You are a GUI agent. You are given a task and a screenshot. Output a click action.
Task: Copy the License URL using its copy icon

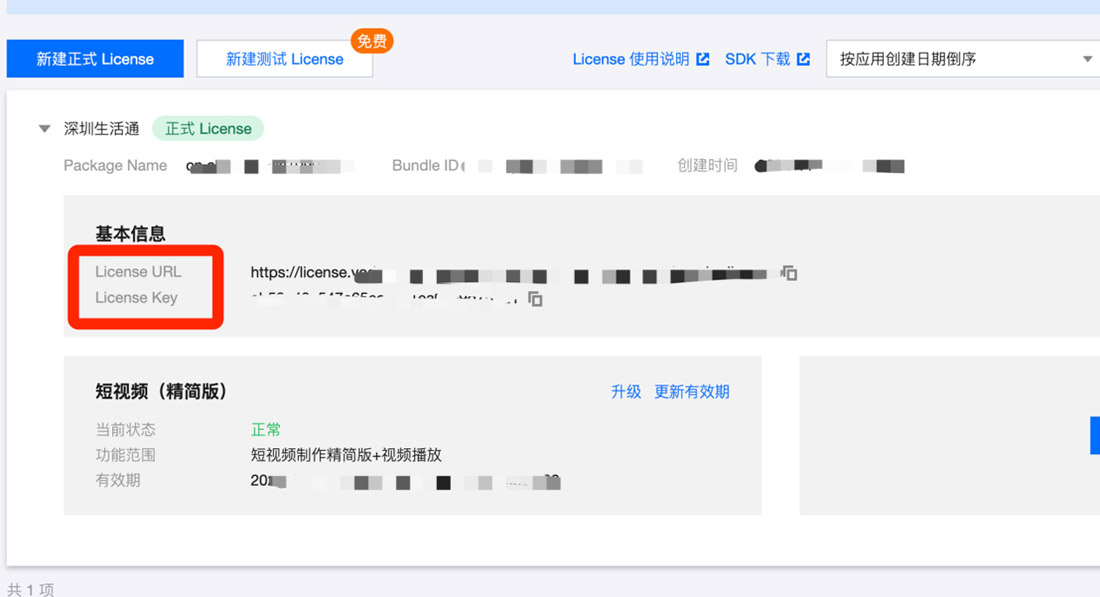pyautogui.click(x=789, y=273)
